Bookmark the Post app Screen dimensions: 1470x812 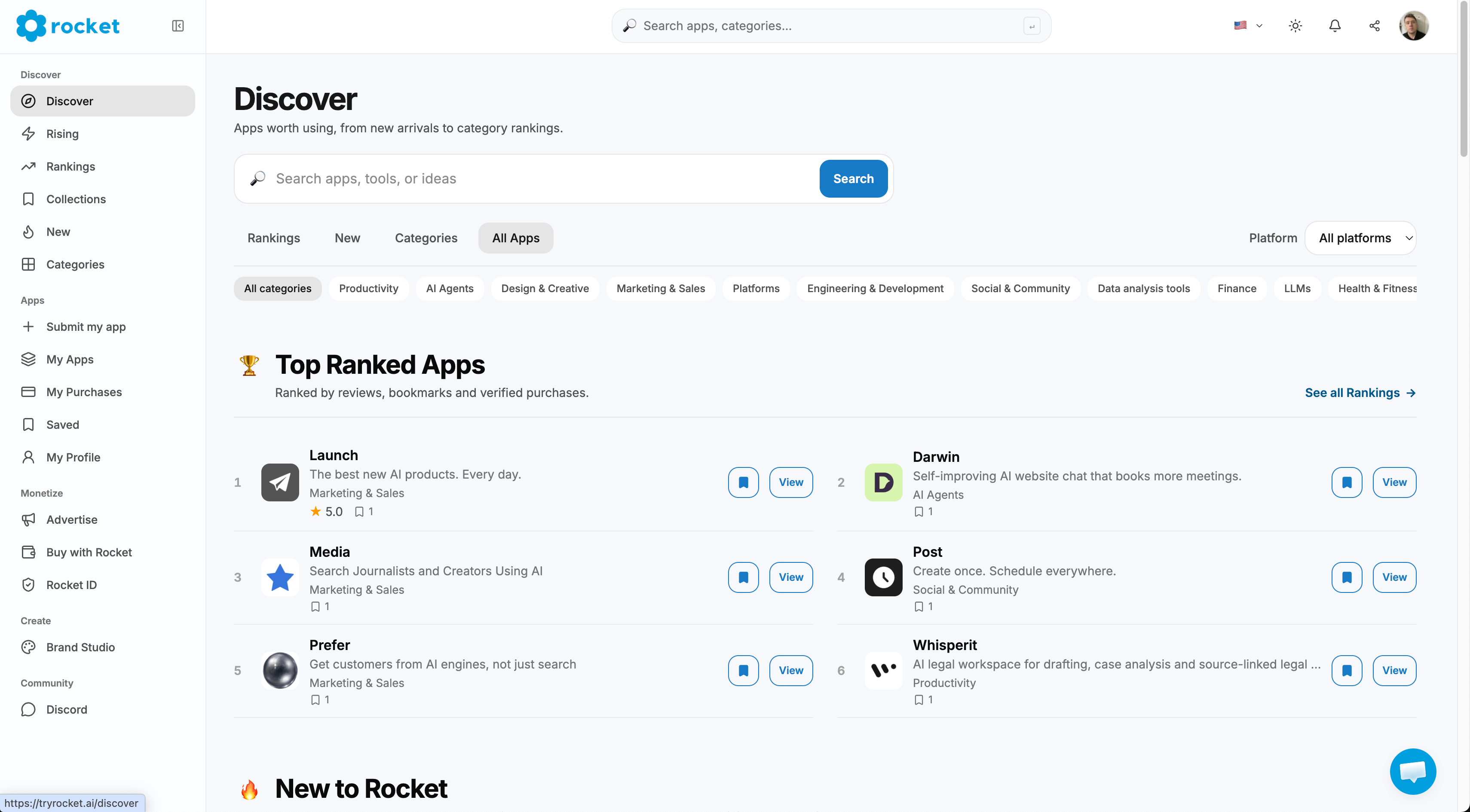tap(1347, 577)
